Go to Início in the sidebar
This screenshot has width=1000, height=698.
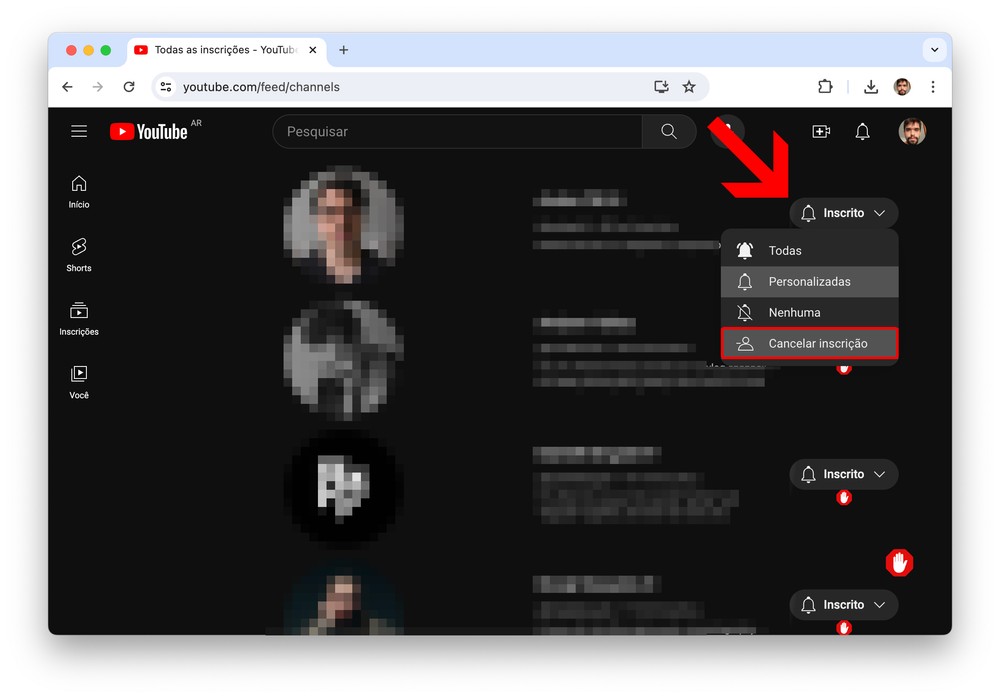tap(79, 191)
